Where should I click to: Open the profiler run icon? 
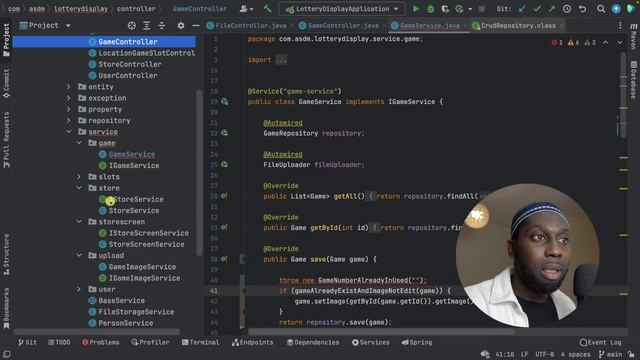(460, 9)
